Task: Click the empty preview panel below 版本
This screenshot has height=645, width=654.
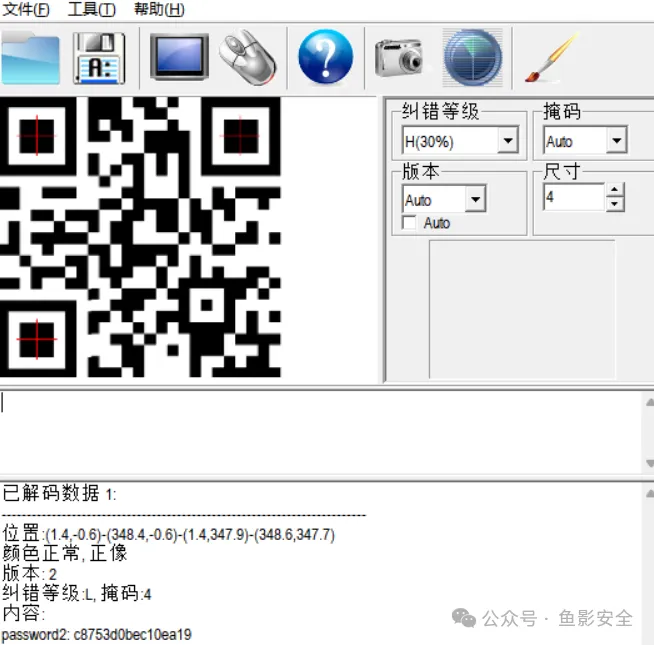Action: [522, 310]
